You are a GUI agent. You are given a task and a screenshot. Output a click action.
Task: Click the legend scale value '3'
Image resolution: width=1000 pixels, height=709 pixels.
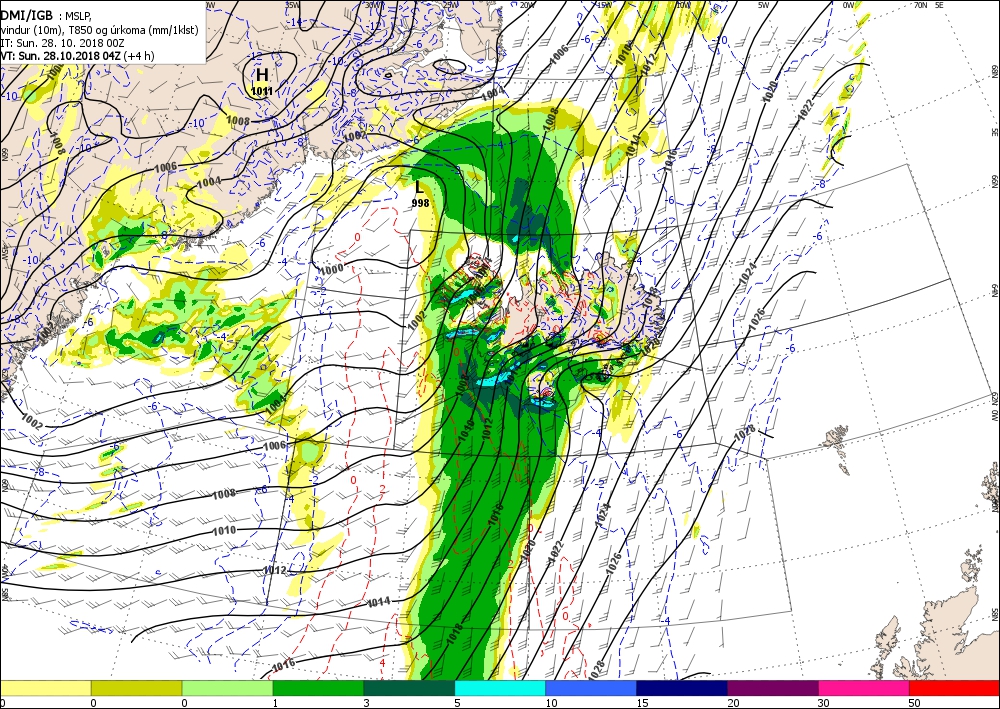tap(366, 703)
